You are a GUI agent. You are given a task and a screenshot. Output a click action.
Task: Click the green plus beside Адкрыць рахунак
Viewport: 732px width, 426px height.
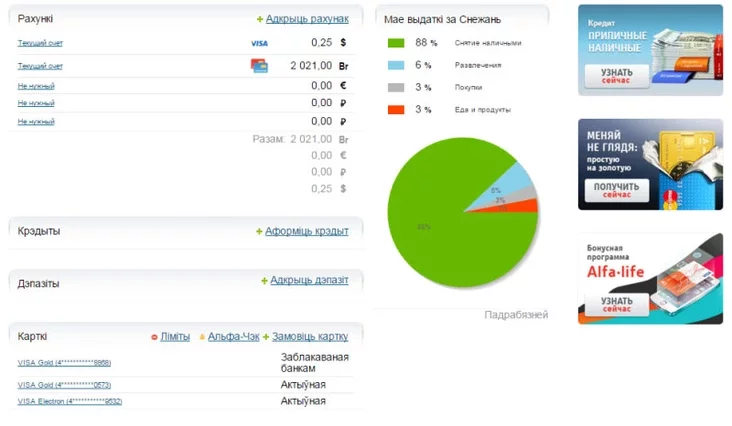coord(260,19)
